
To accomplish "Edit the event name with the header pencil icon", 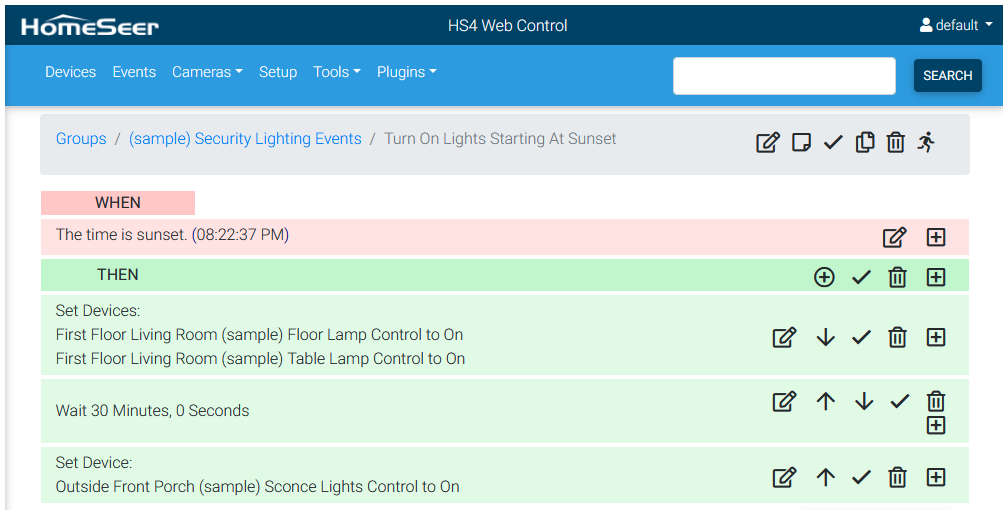I will 767,142.
